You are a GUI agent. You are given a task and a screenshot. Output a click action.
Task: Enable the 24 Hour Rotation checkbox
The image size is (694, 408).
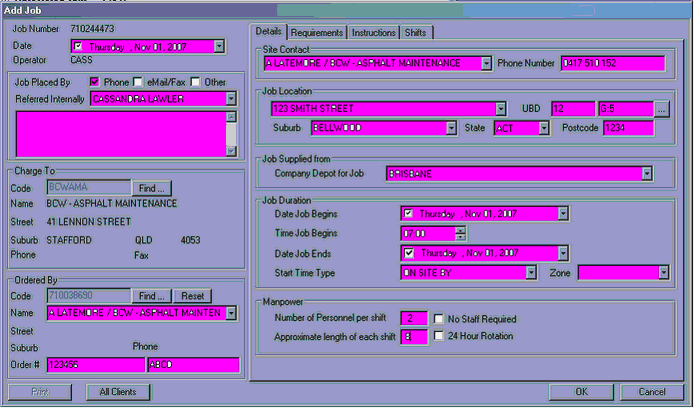439,336
